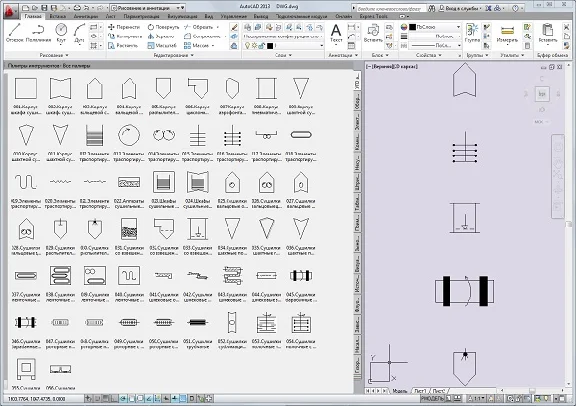Image resolution: width=576 pixels, height=406 pixels.
Task: Expand the Редактирование panel
Action: pyautogui.click(x=173, y=55)
